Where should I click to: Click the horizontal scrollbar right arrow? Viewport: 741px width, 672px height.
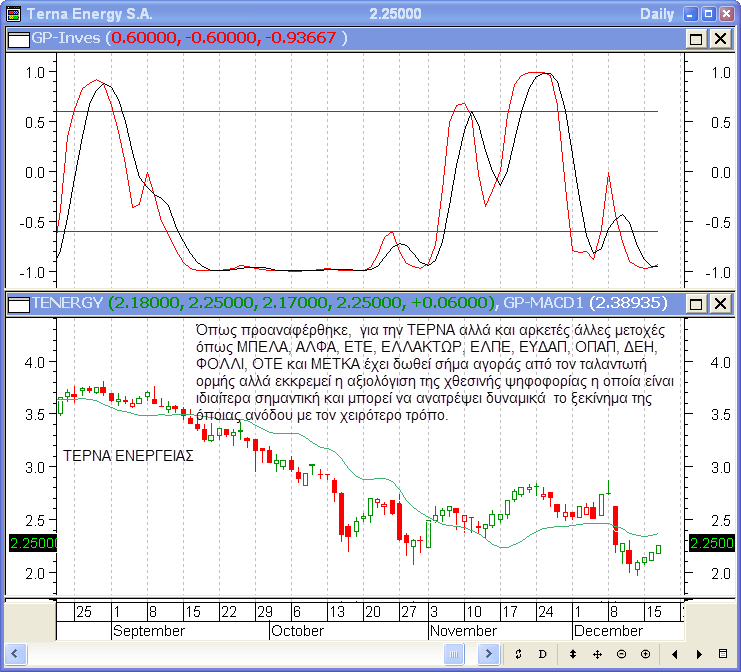click(489, 654)
